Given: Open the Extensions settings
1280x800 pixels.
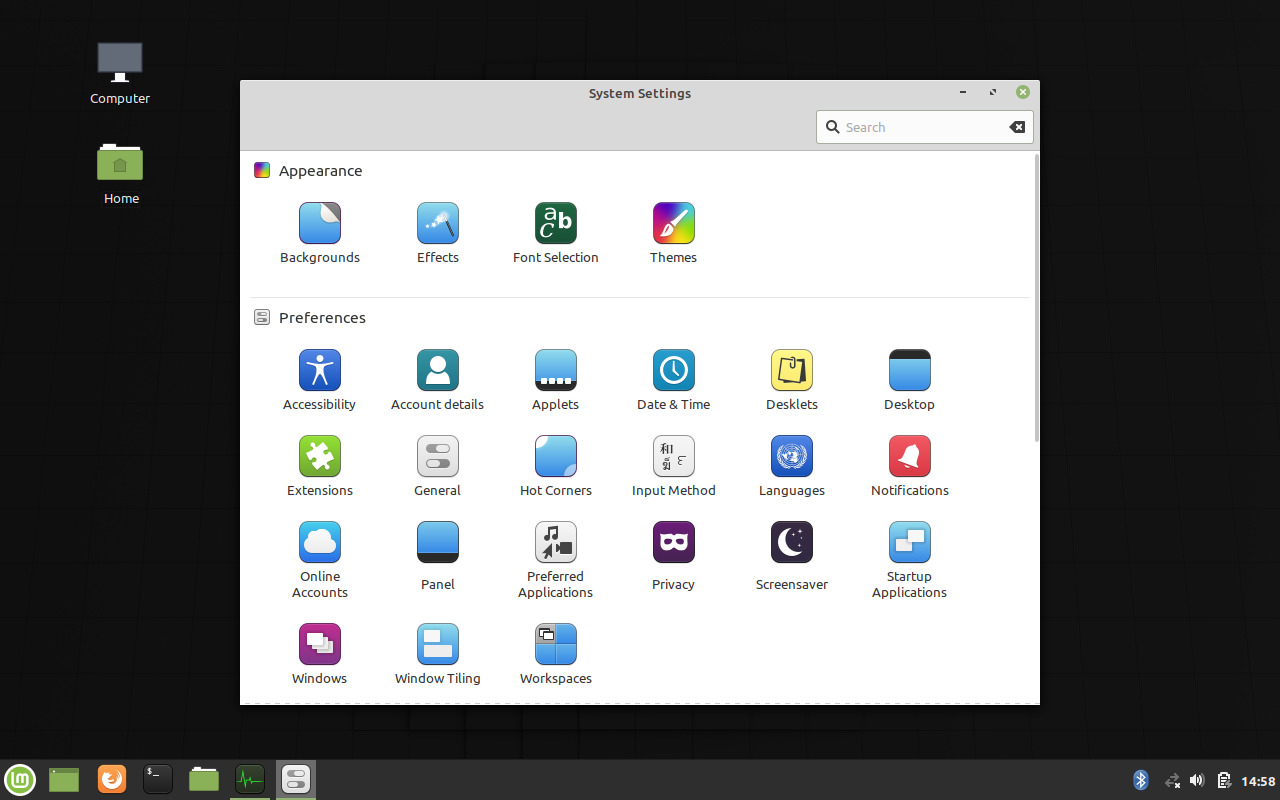Looking at the screenshot, I should [320, 466].
